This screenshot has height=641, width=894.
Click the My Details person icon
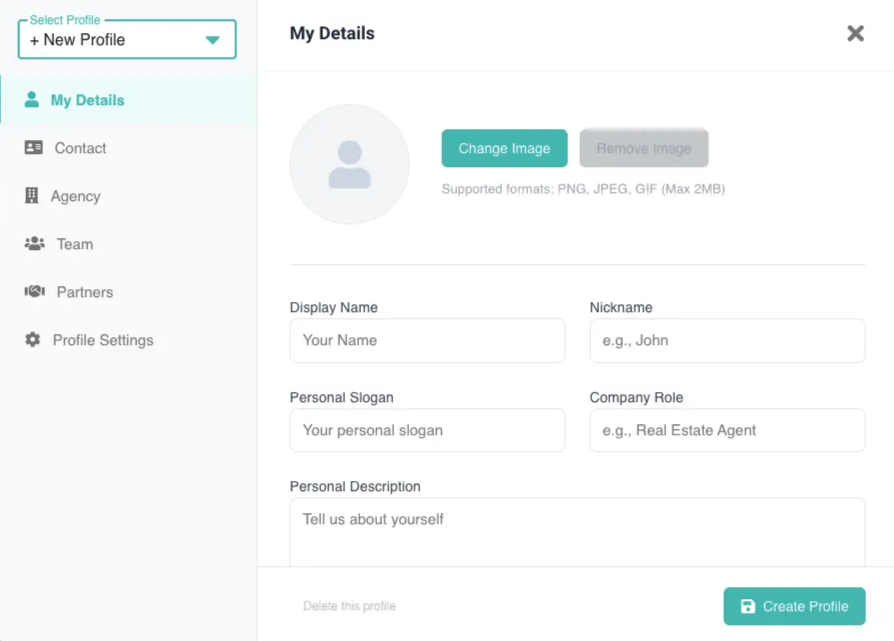[32, 100]
